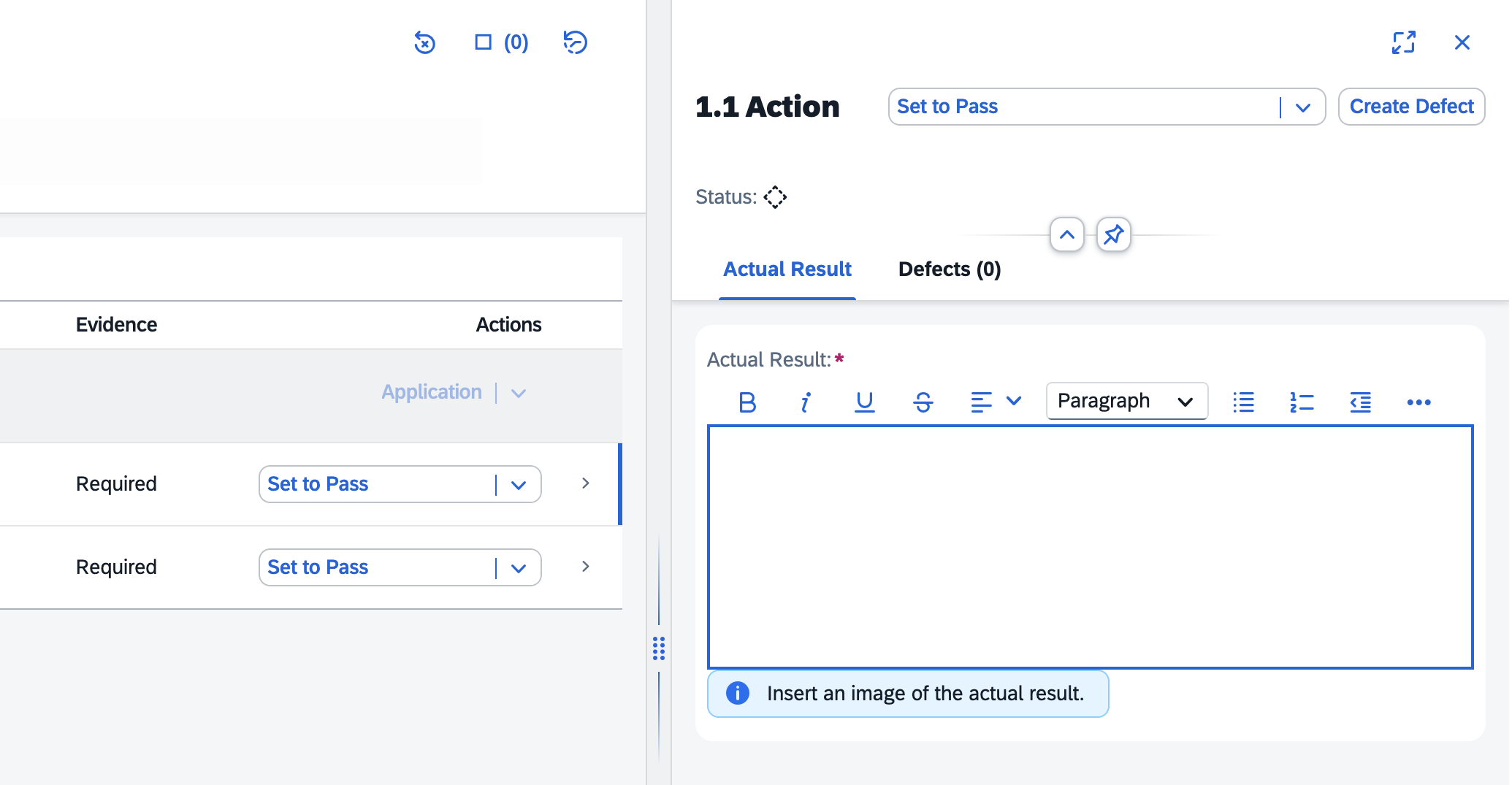The width and height of the screenshot is (1512, 785).
Task: Pin the header with pin icon
Action: pyautogui.click(x=1113, y=235)
